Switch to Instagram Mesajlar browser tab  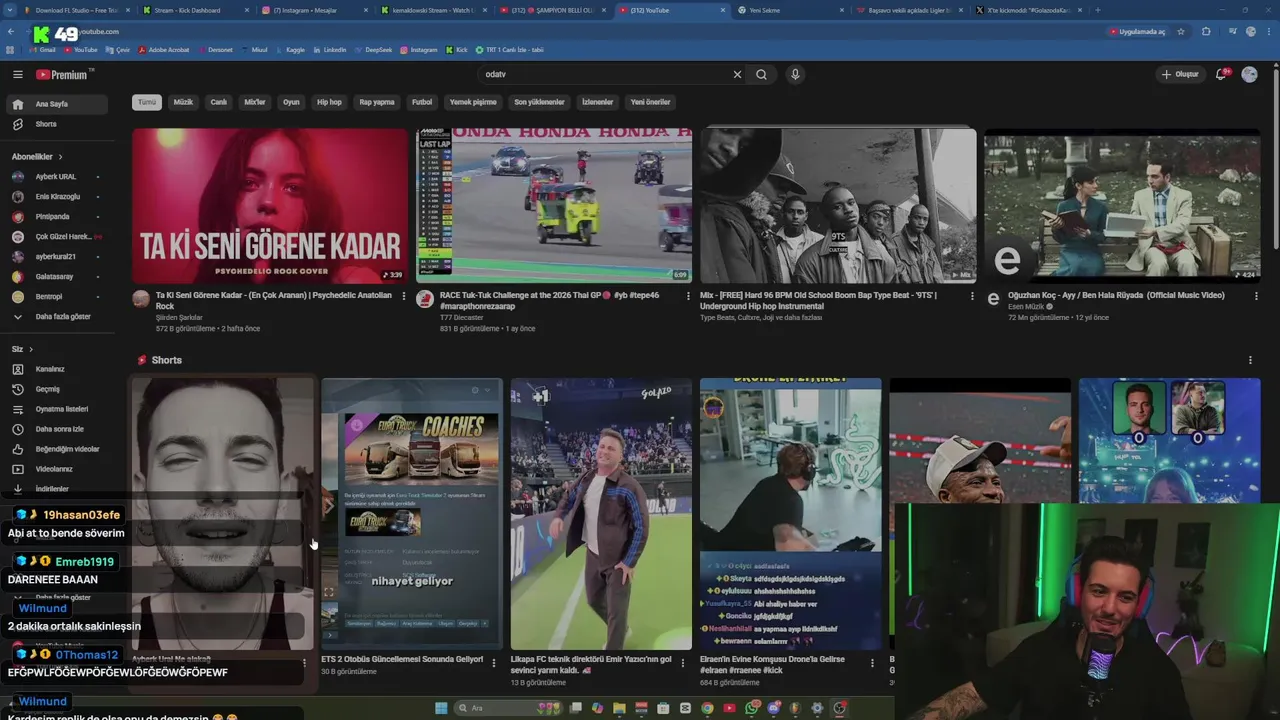313,10
